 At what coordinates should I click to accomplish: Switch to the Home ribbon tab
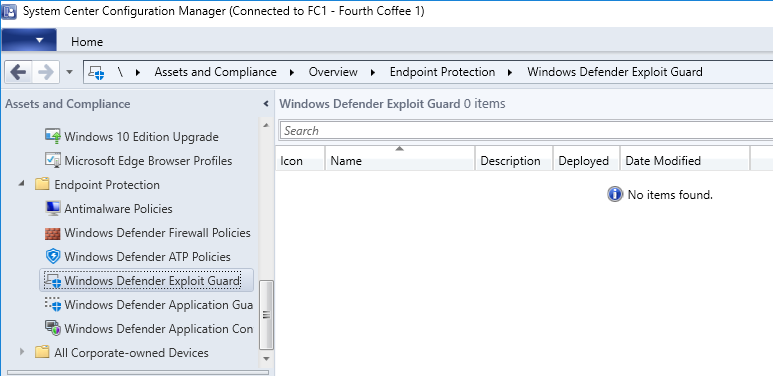pyautogui.click(x=87, y=42)
